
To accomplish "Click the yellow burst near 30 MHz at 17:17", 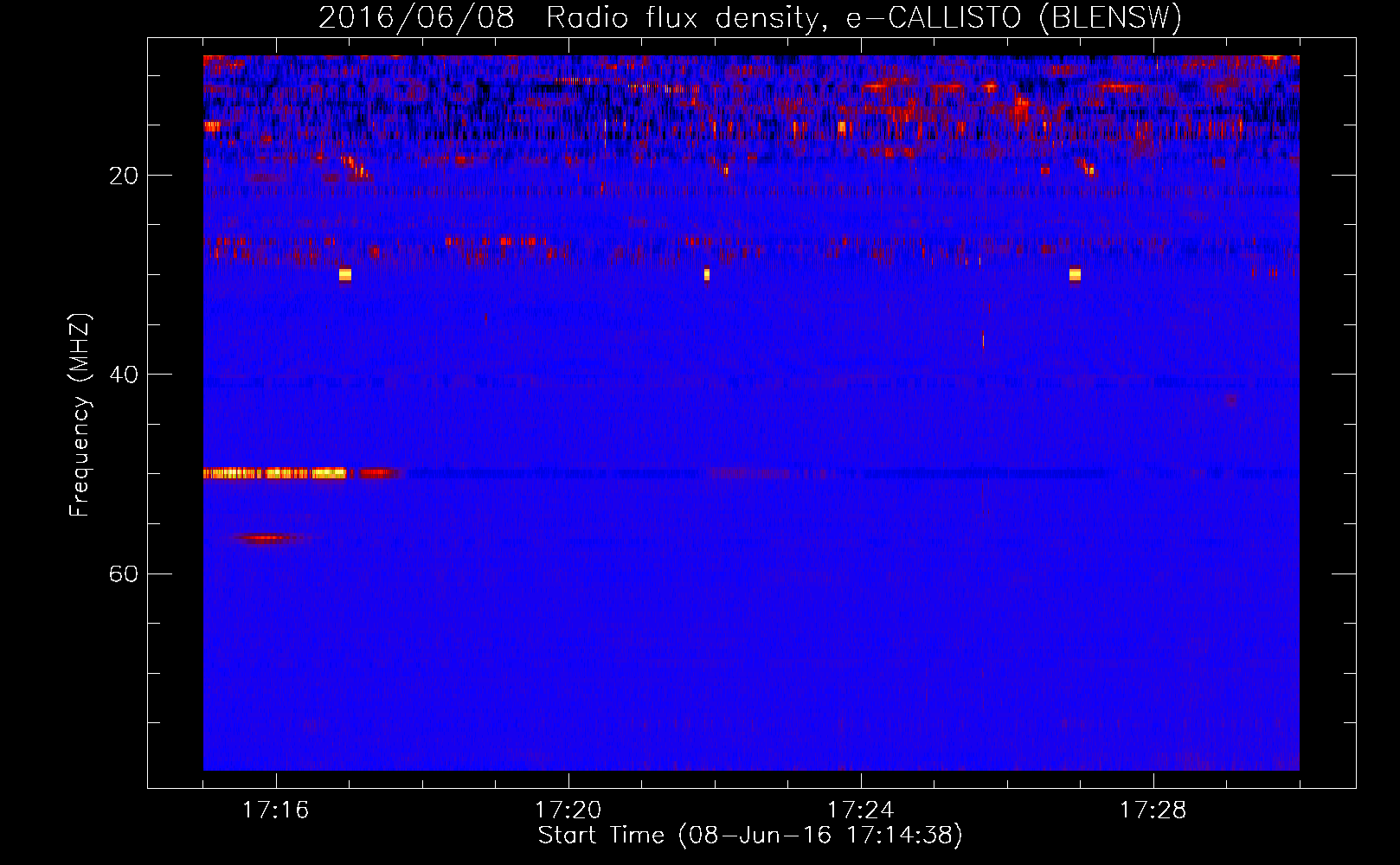I will tap(345, 274).
